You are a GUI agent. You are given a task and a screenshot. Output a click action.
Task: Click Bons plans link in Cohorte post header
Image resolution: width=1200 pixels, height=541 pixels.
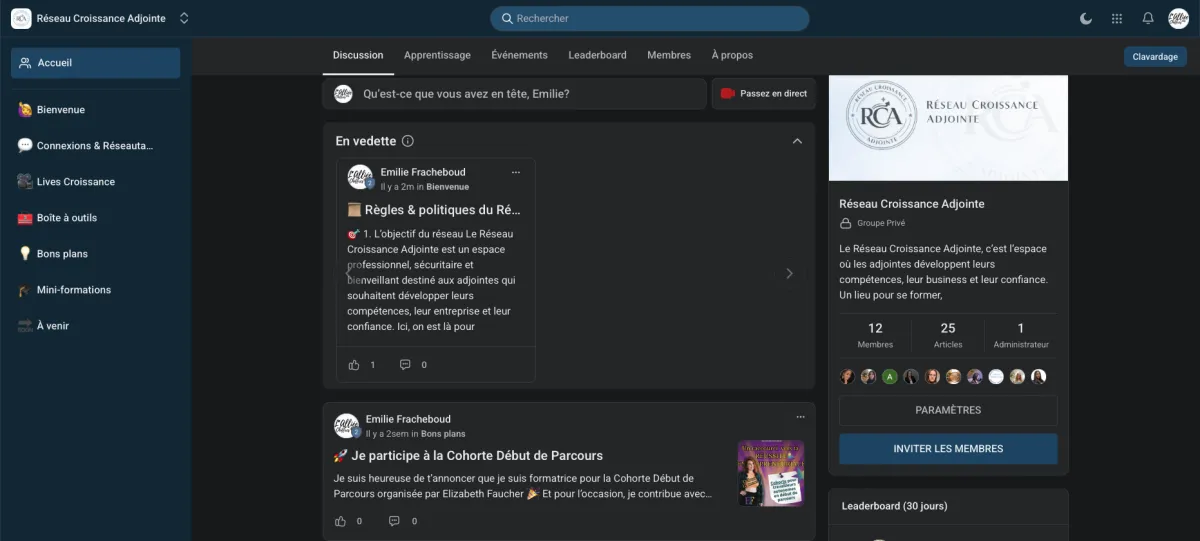pyautogui.click(x=443, y=434)
